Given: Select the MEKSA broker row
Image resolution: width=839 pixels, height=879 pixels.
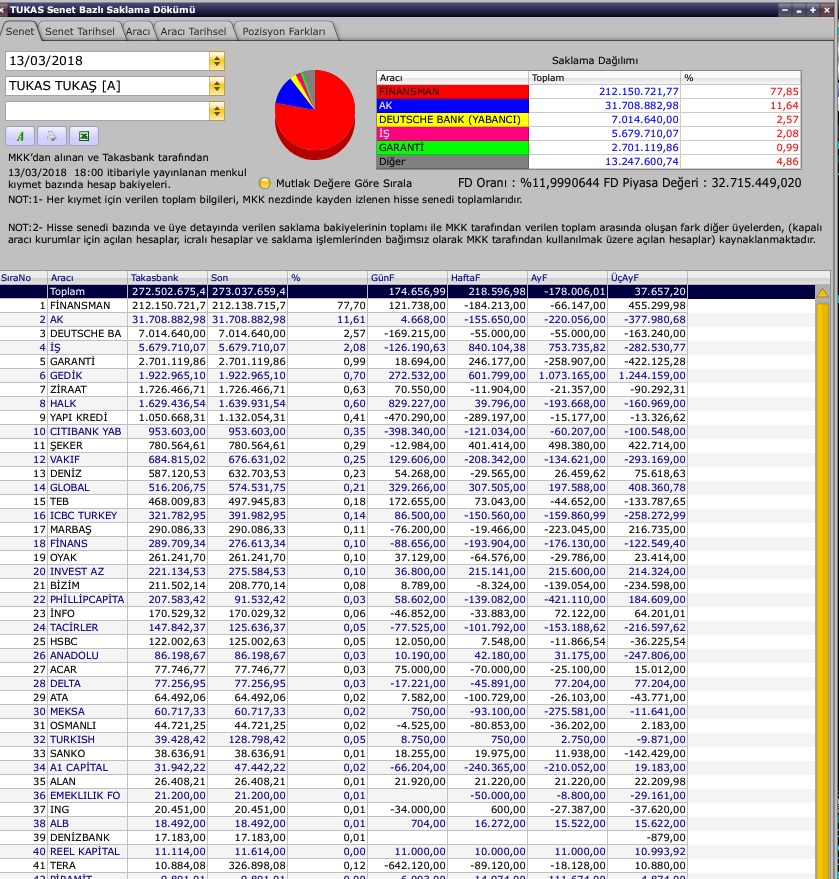Looking at the screenshot, I should point(407,711).
